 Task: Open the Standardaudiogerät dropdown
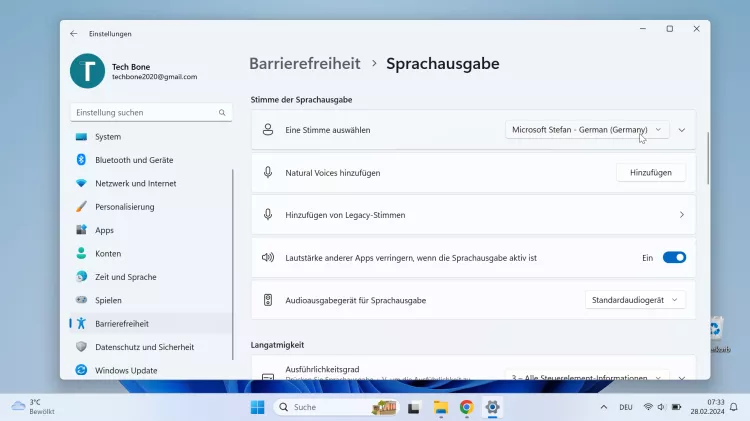[635, 300]
